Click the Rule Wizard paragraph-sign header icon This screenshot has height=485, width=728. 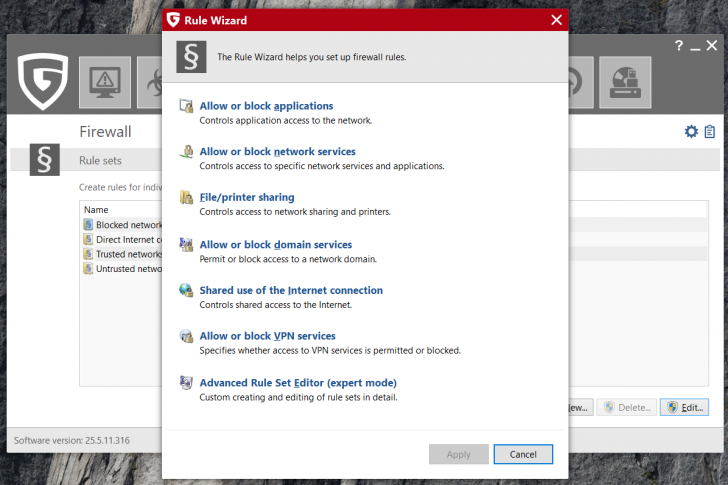coord(191,57)
